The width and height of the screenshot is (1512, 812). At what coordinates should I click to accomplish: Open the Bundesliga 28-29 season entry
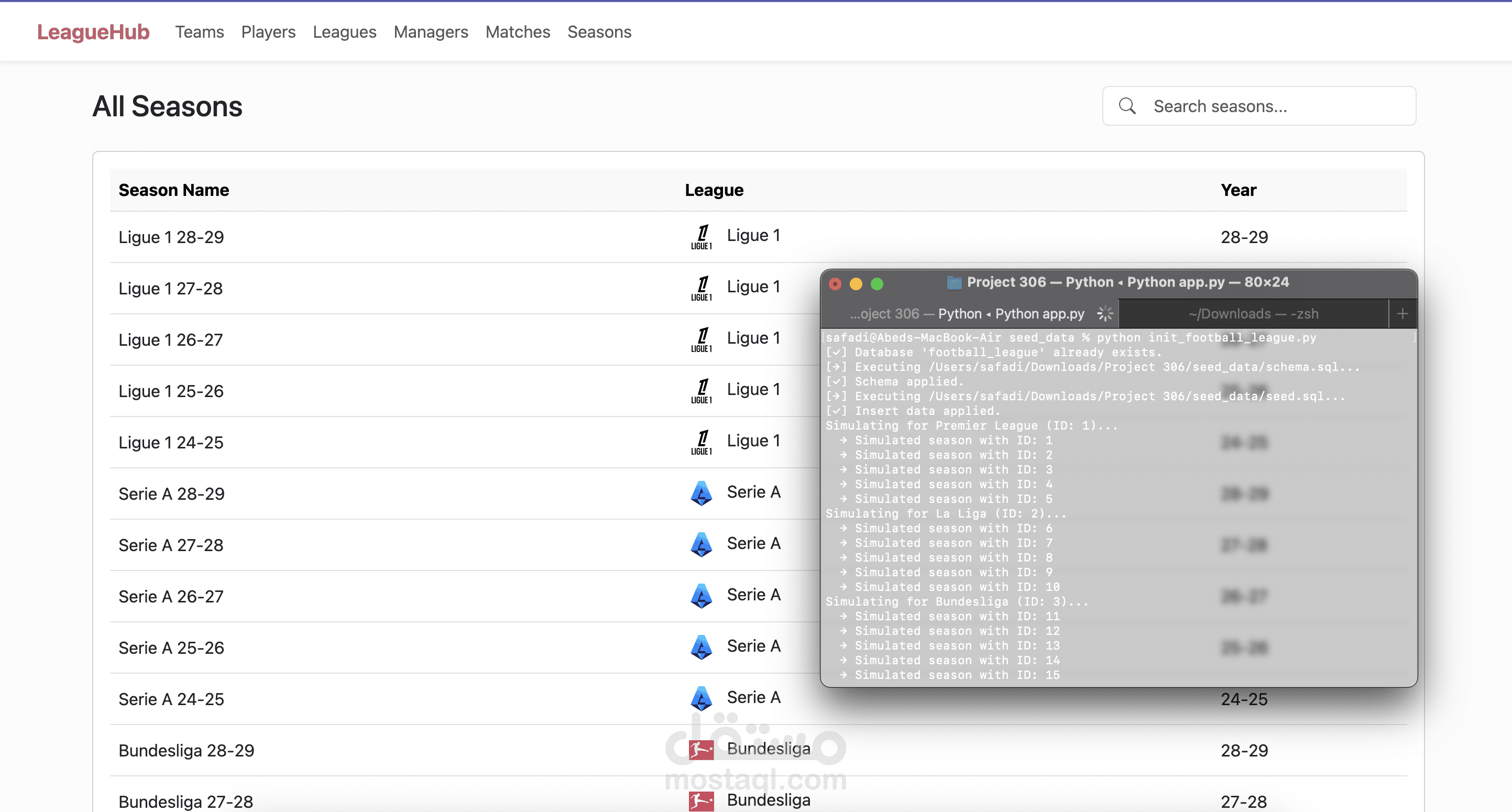point(187,750)
